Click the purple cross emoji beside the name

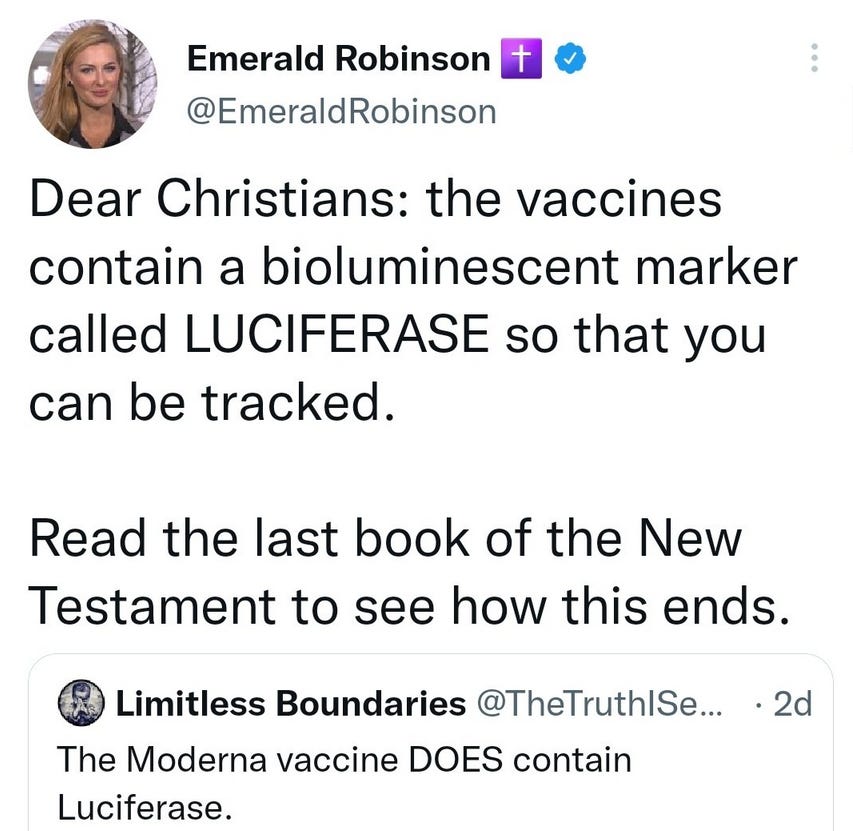[518, 60]
